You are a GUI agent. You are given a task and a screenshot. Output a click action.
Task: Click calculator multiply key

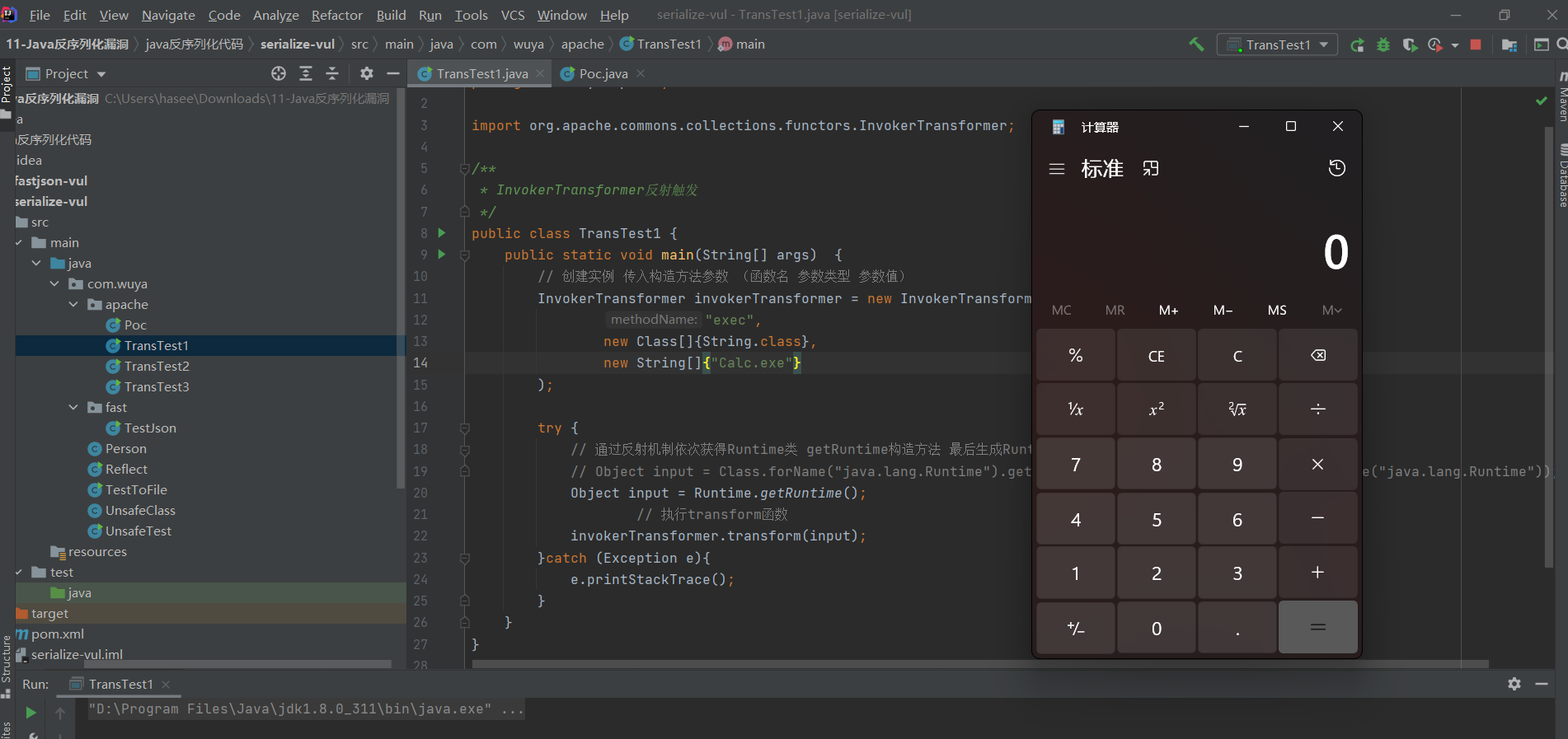(x=1318, y=465)
